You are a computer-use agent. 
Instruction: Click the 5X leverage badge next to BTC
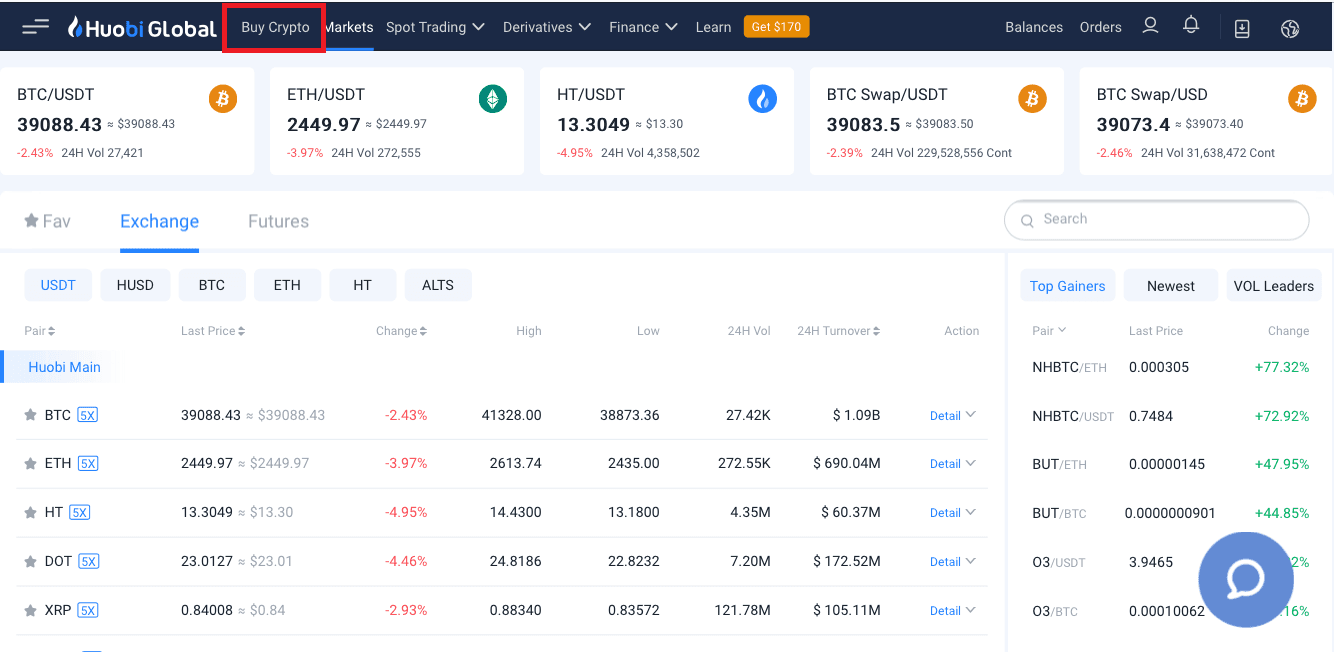tap(87, 415)
